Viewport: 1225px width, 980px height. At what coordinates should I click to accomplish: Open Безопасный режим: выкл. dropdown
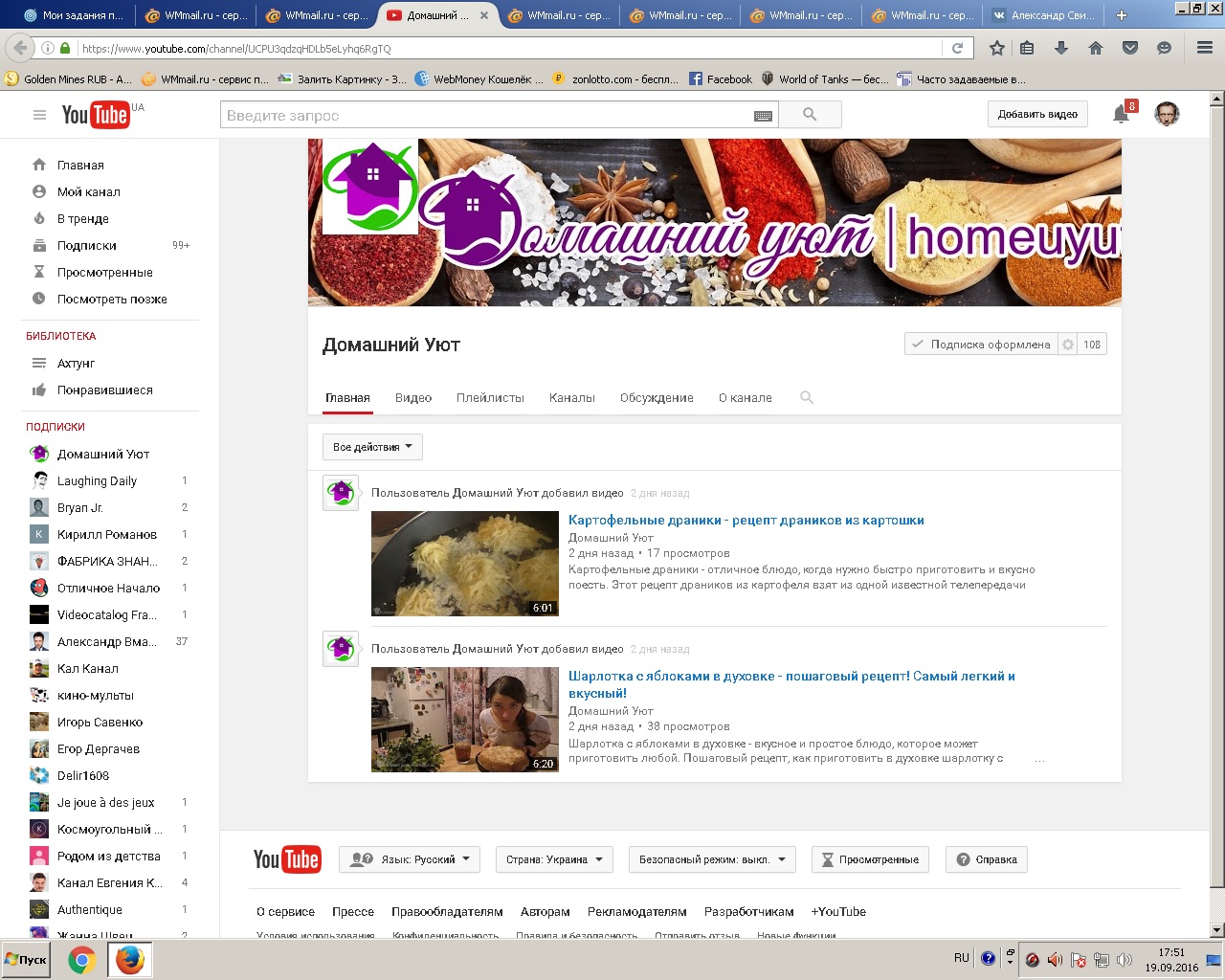point(712,859)
